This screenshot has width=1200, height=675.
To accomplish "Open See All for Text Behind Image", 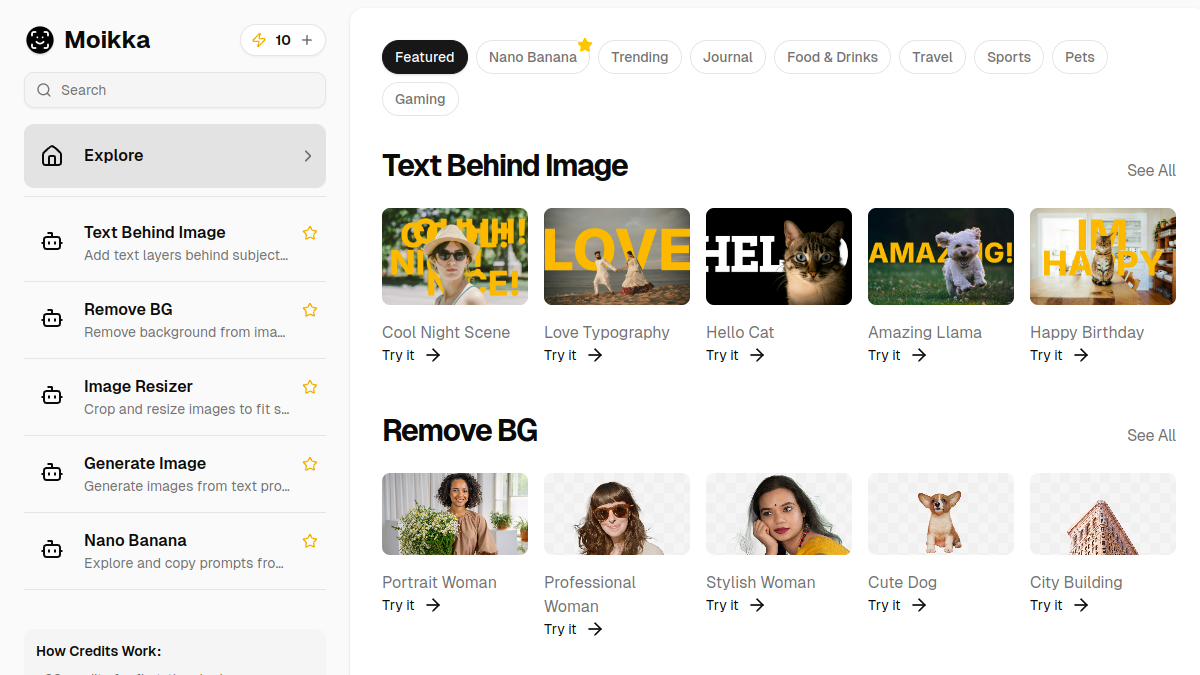I will pos(1151,170).
